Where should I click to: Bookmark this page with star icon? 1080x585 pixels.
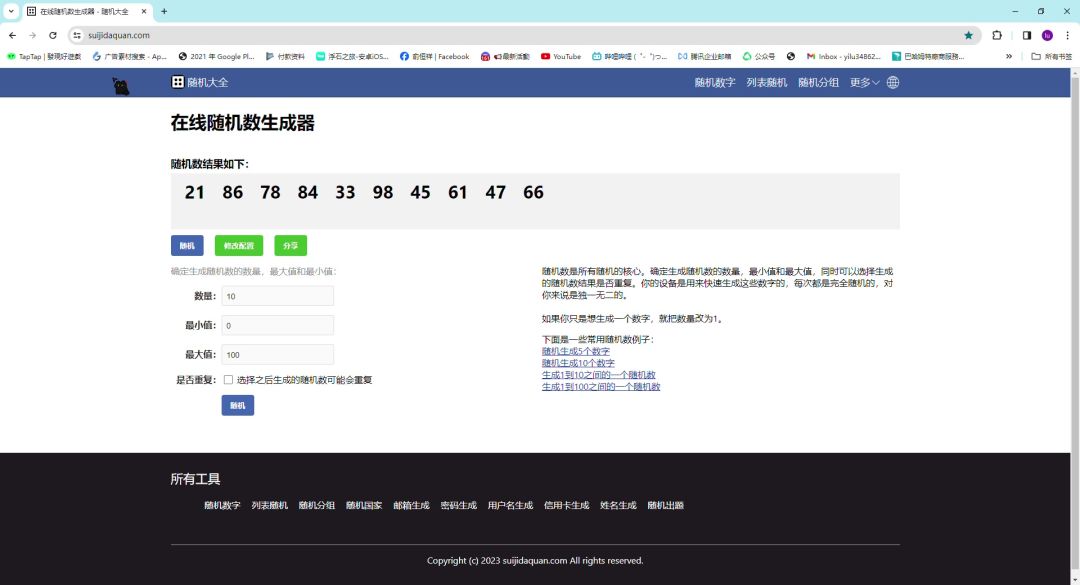coord(968,35)
